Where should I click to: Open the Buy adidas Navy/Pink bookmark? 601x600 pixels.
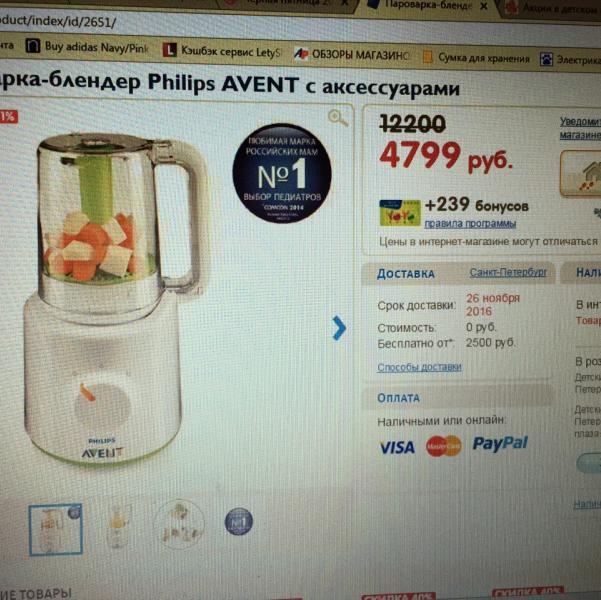pos(87,47)
